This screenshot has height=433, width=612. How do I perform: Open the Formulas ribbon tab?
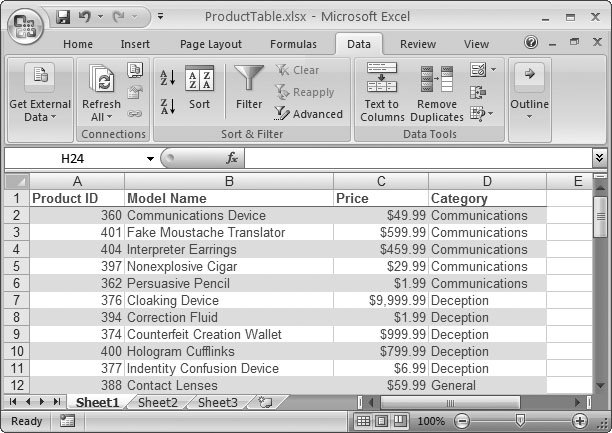[x=292, y=44]
